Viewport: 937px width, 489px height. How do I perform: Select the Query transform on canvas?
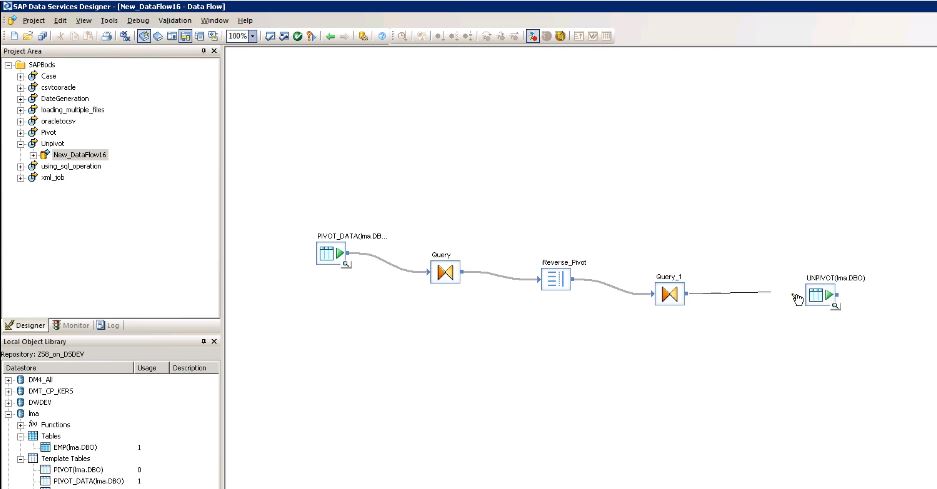coord(445,273)
